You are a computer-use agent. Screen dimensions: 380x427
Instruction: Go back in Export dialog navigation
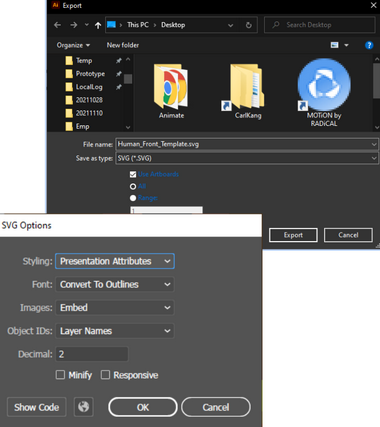pyautogui.click(x=57, y=25)
